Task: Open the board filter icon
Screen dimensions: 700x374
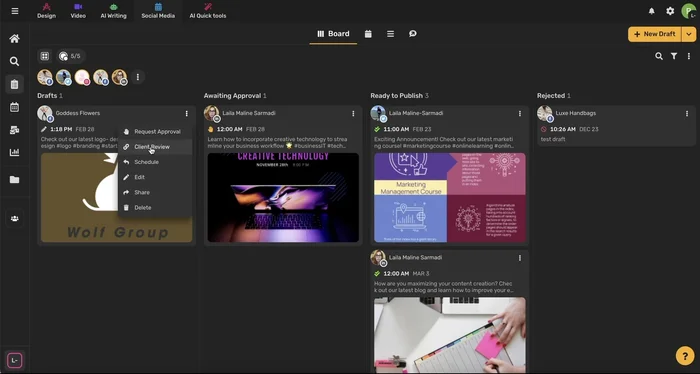Action: pos(674,56)
